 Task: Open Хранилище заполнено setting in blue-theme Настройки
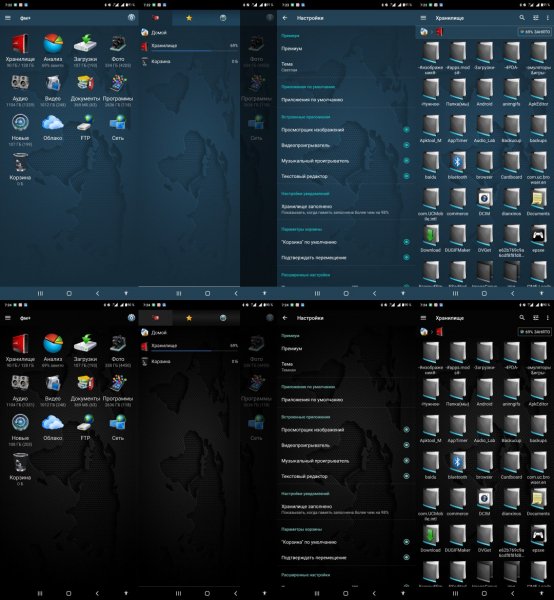tap(346, 209)
